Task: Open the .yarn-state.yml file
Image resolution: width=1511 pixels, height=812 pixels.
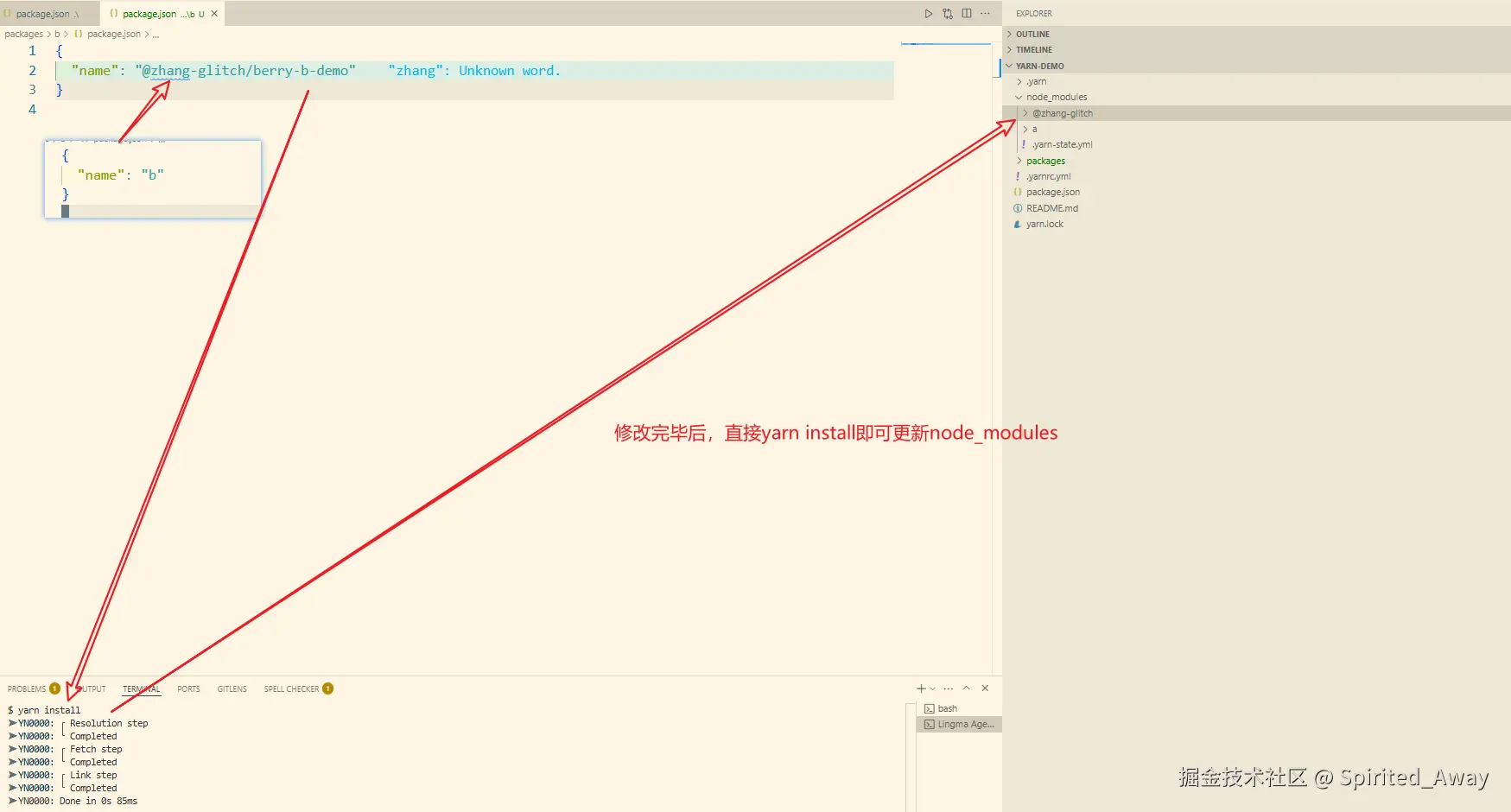Action: pos(1062,145)
